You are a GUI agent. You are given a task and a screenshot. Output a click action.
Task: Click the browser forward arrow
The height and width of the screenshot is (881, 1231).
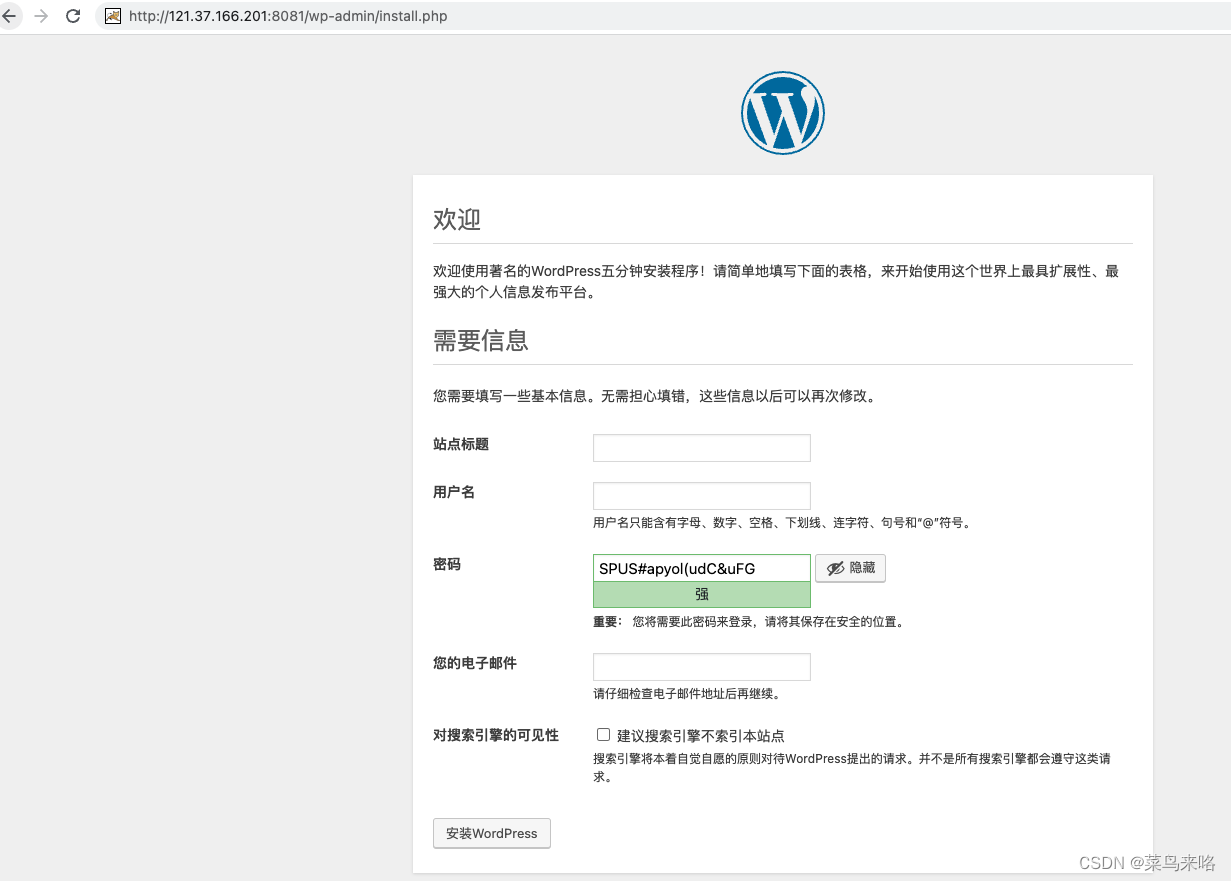pos(41,16)
